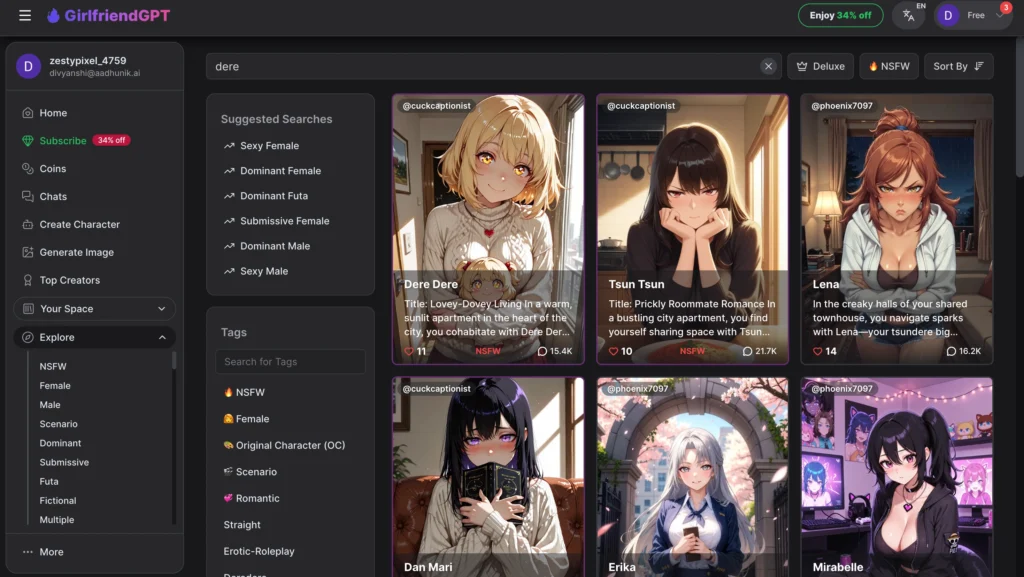Click the Explore list scrollbar

(174, 361)
